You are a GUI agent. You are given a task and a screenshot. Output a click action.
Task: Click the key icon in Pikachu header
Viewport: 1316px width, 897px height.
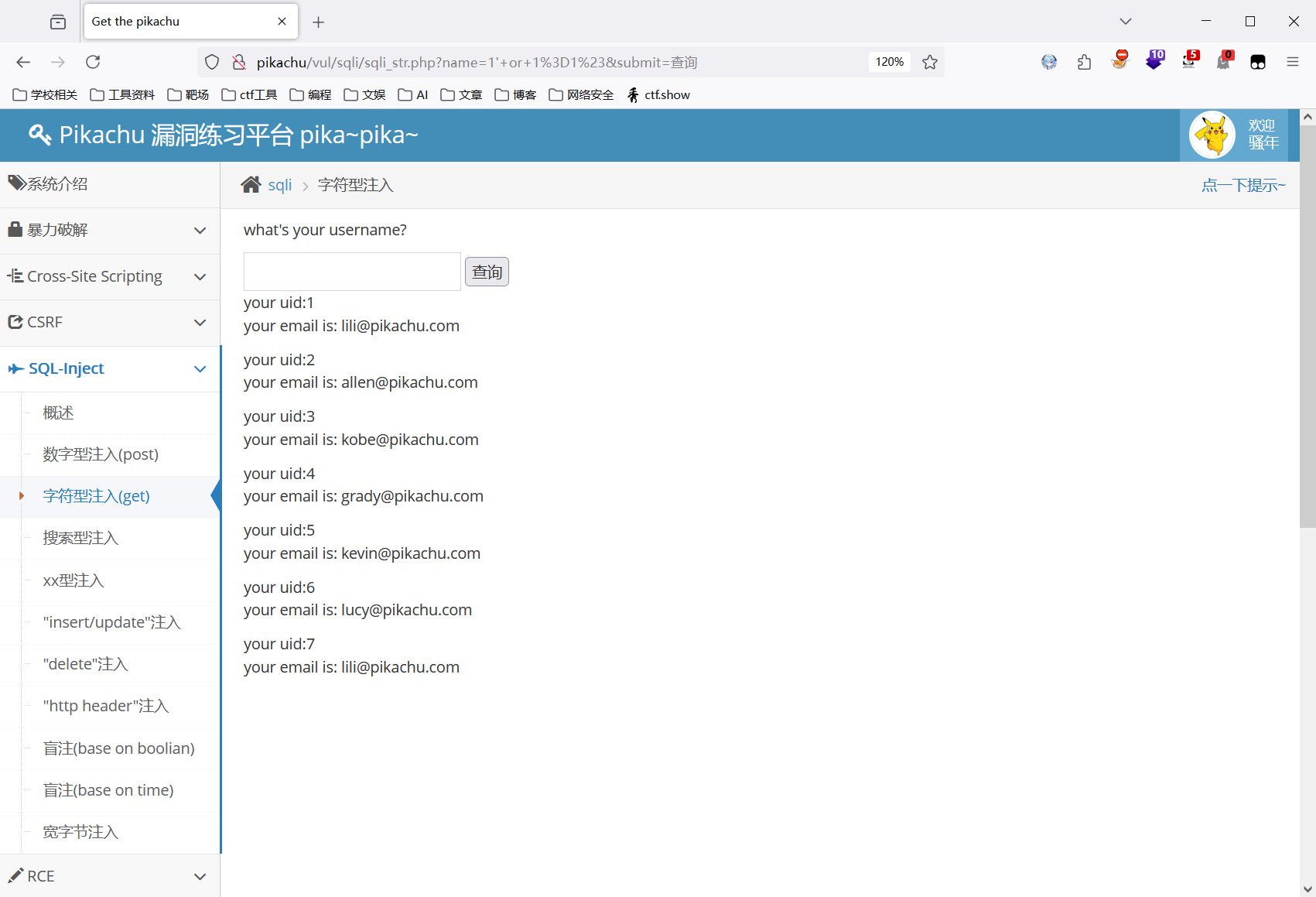click(39, 135)
